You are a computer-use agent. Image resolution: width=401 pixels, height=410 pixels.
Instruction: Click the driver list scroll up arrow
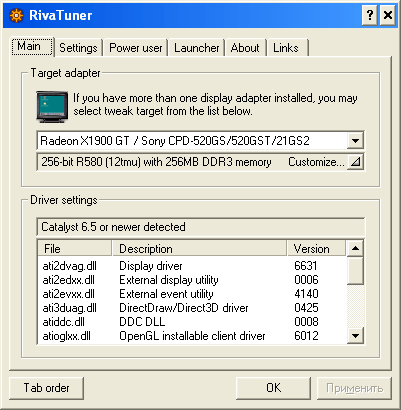pos(355,248)
